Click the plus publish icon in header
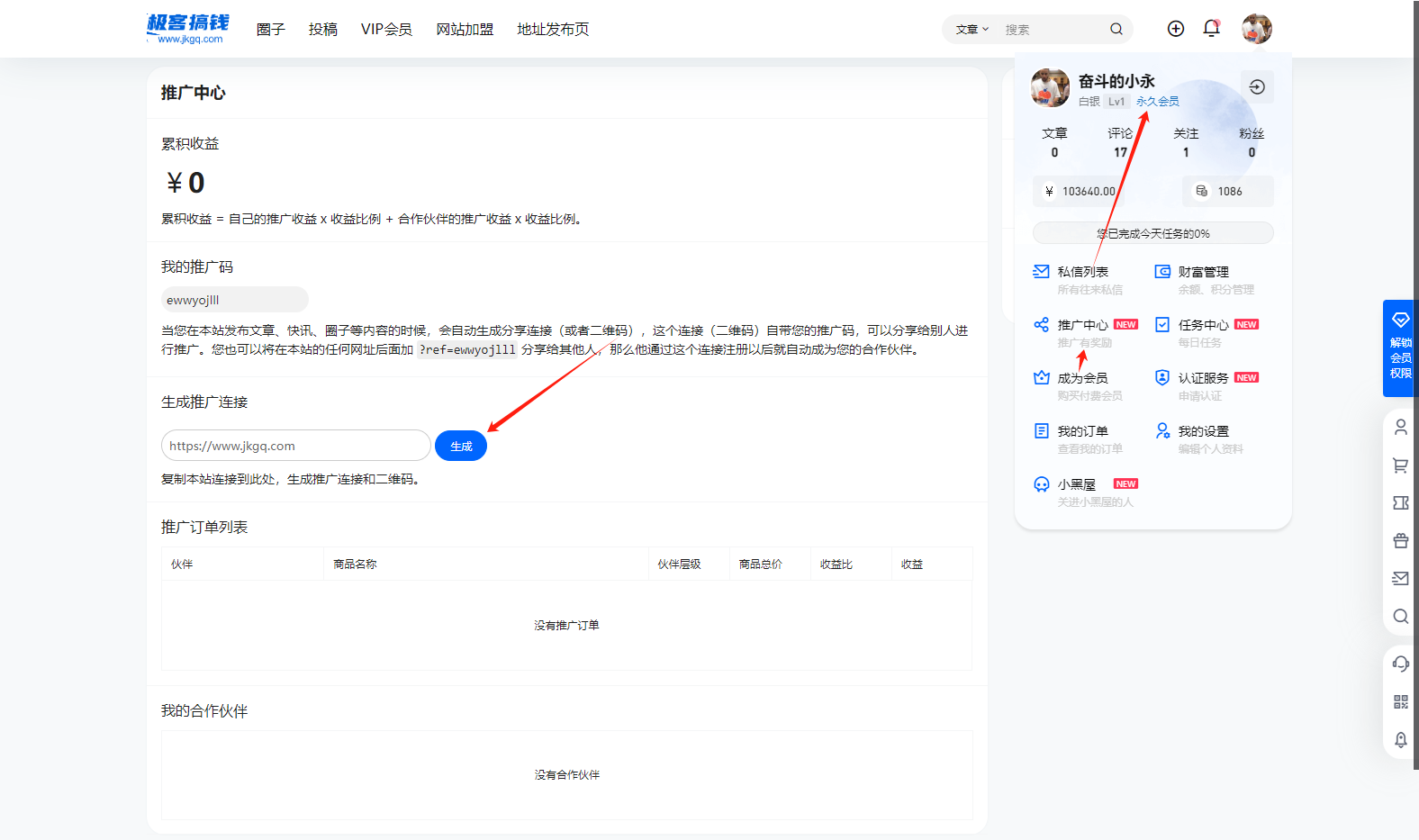1419x840 pixels. [1176, 29]
